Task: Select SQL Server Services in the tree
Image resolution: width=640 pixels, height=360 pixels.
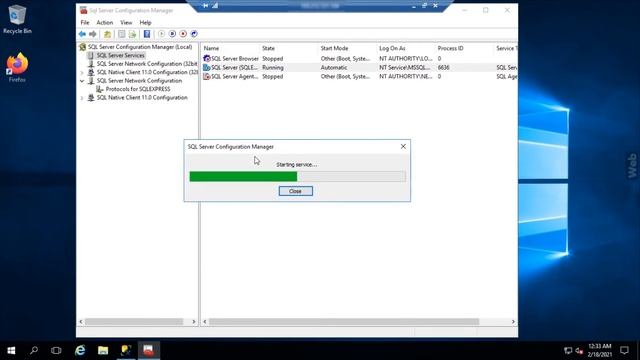Action: point(120,55)
